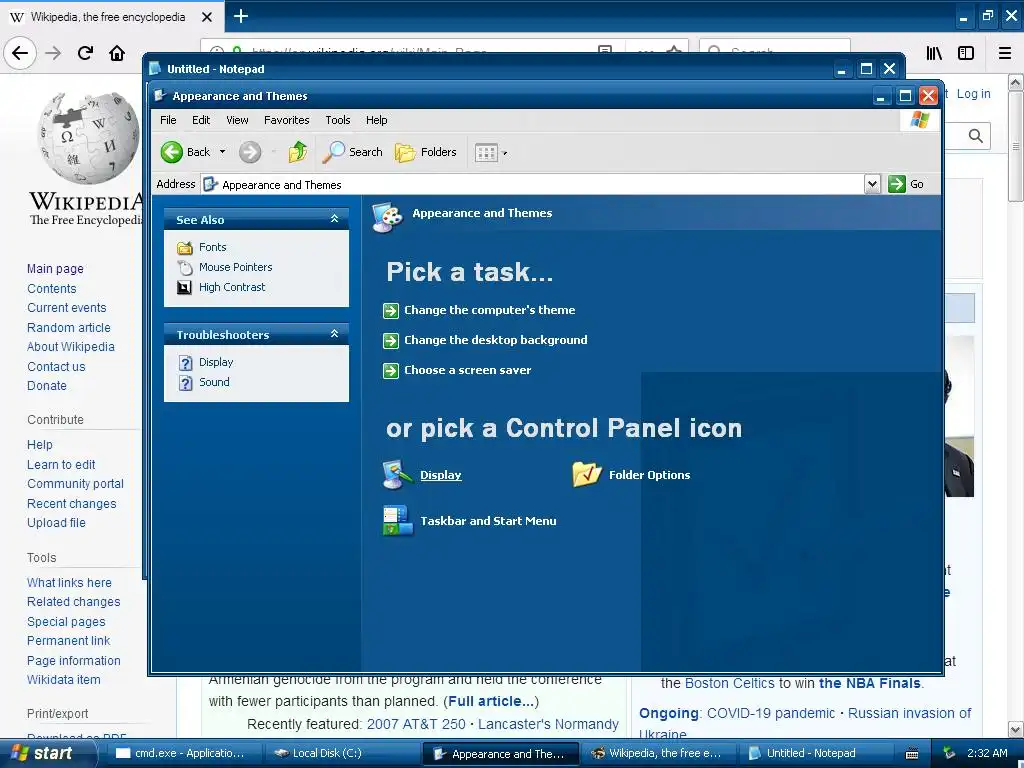Click Firefox back button

click(20, 53)
